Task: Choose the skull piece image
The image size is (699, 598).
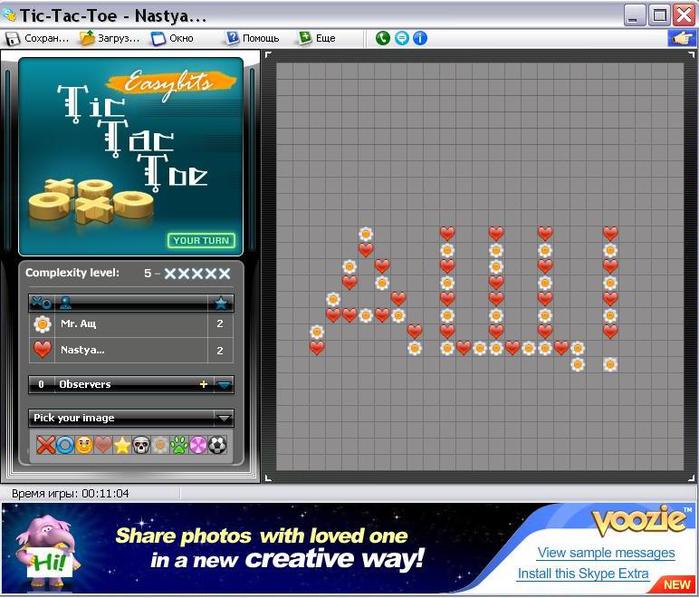Action: (x=141, y=445)
